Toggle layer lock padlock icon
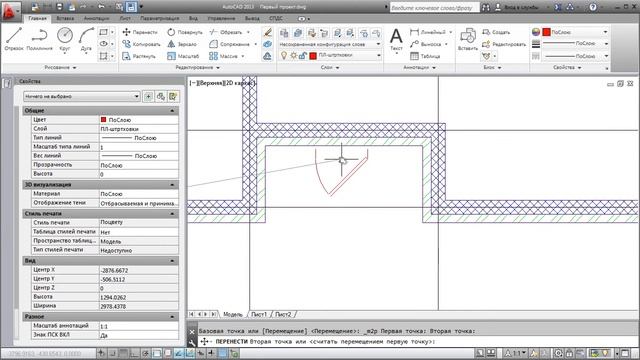The height and width of the screenshot is (360, 640). pyautogui.click(x=303, y=56)
